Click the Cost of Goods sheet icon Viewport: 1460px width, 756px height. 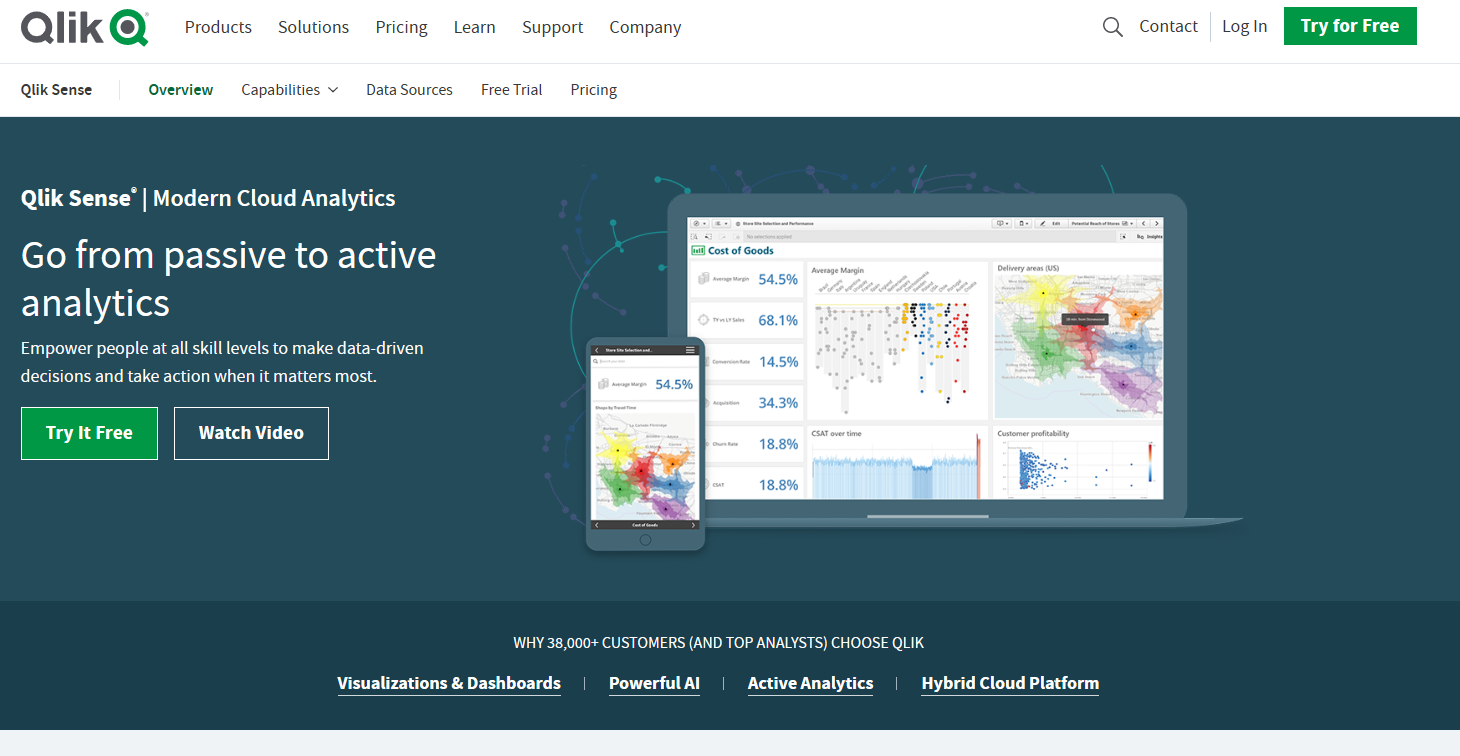pyautogui.click(x=698, y=251)
